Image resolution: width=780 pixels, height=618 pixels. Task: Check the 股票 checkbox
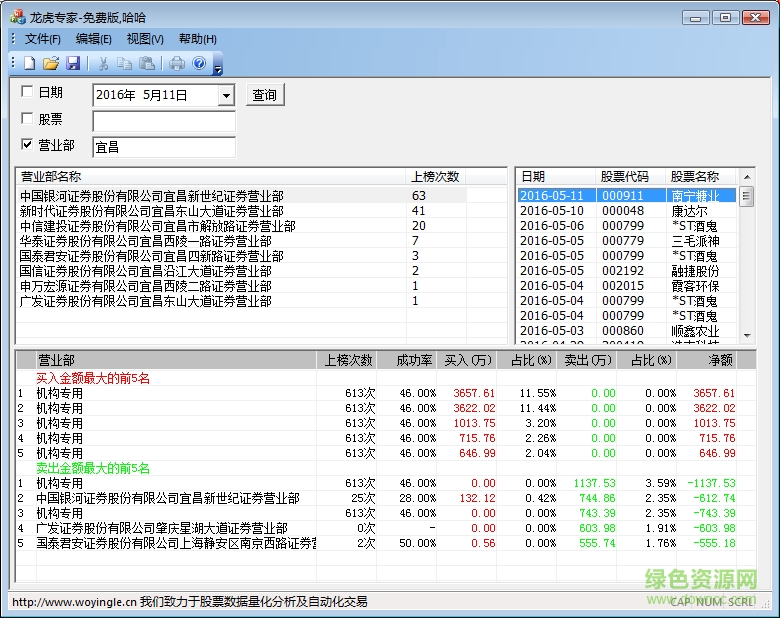pyautogui.click(x=27, y=119)
